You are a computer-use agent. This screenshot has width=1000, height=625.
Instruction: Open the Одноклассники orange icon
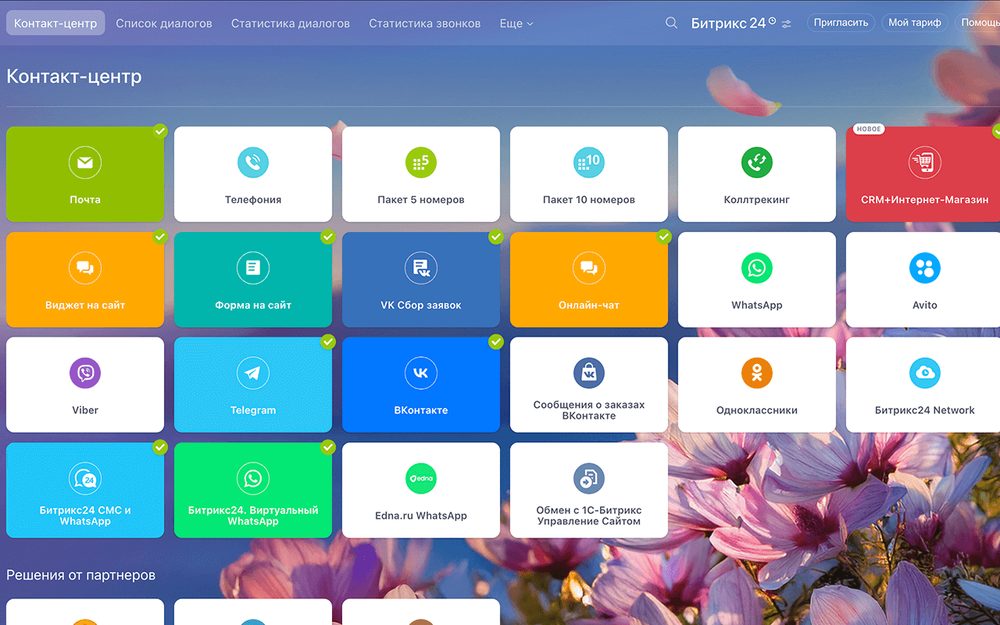pos(756,372)
